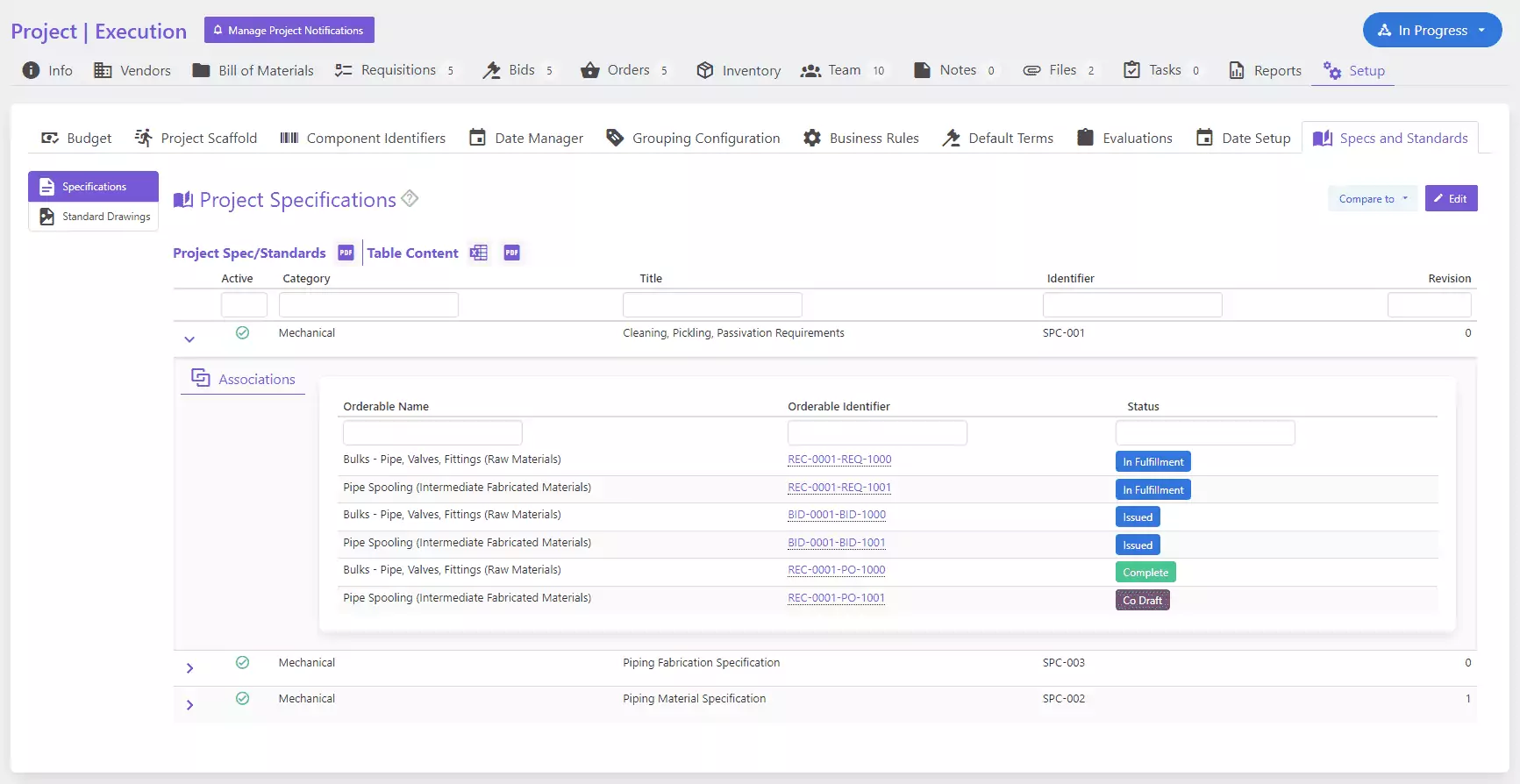Click the Component Identifiers barcode icon

[289, 138]
